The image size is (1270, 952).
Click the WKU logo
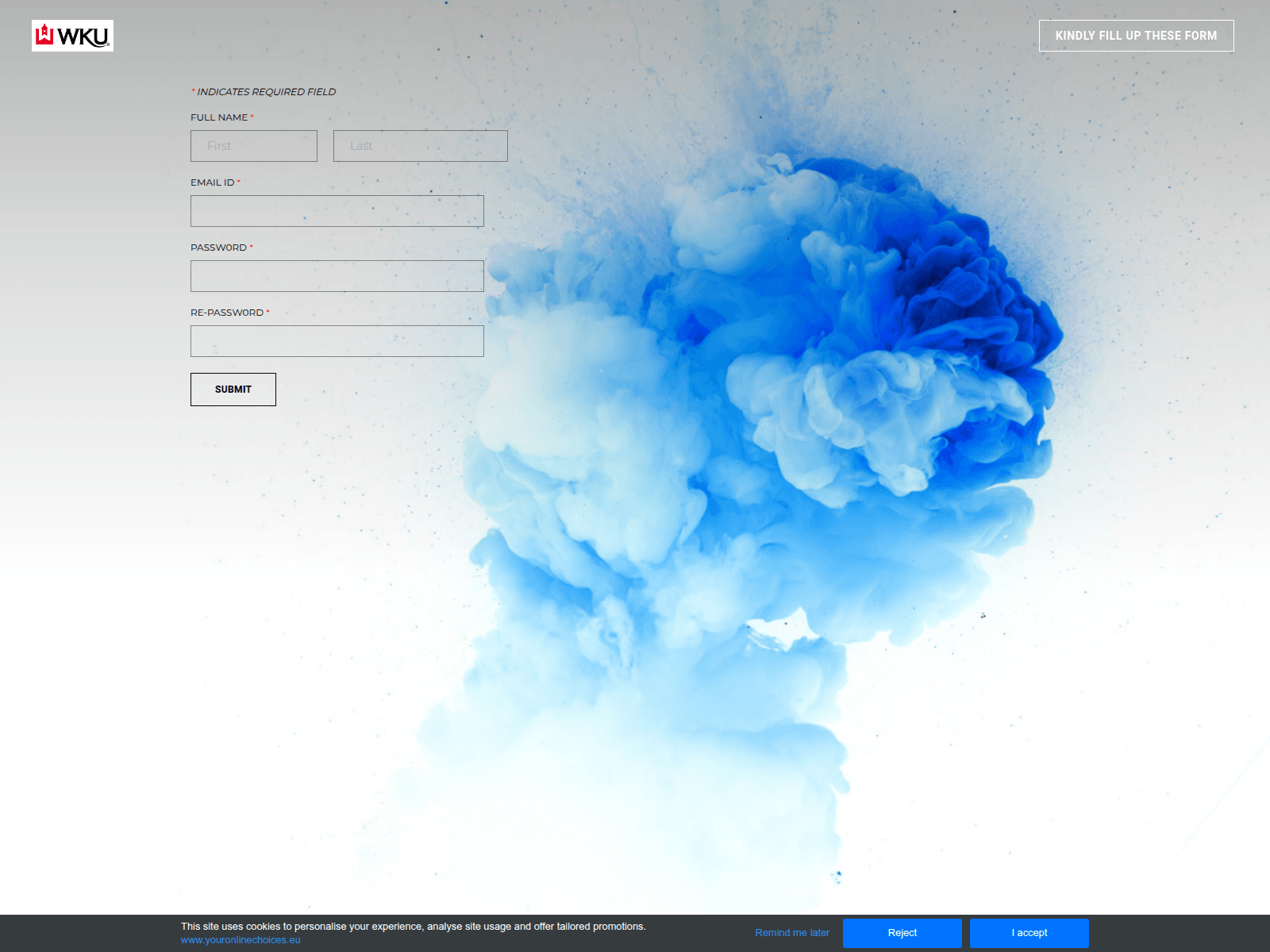(72, 36)
